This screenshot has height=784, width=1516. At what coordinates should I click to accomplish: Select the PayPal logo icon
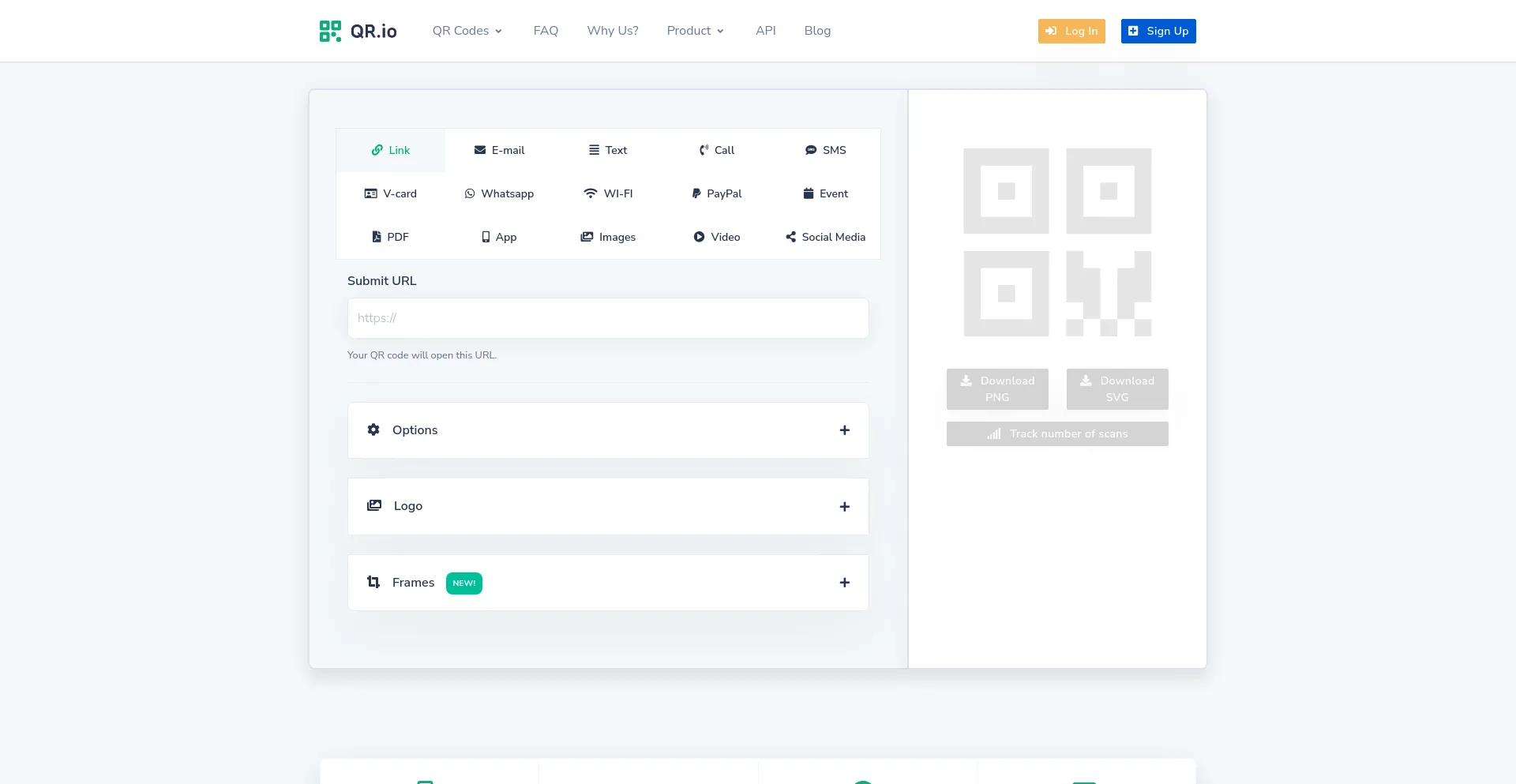[696, 193]
